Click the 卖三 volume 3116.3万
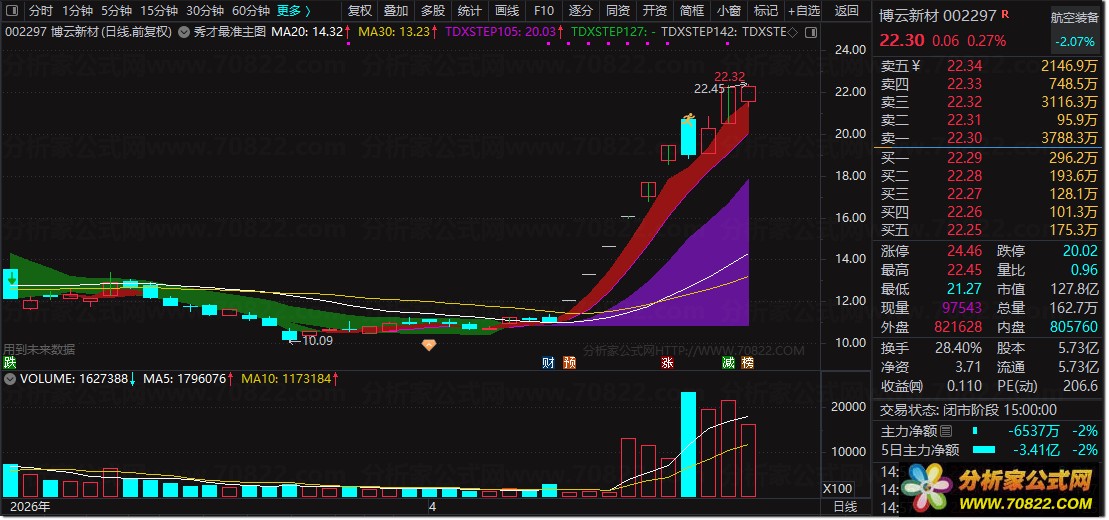Image resolution: width=1109 pixels, height=520 pixels. (1071, 103)
